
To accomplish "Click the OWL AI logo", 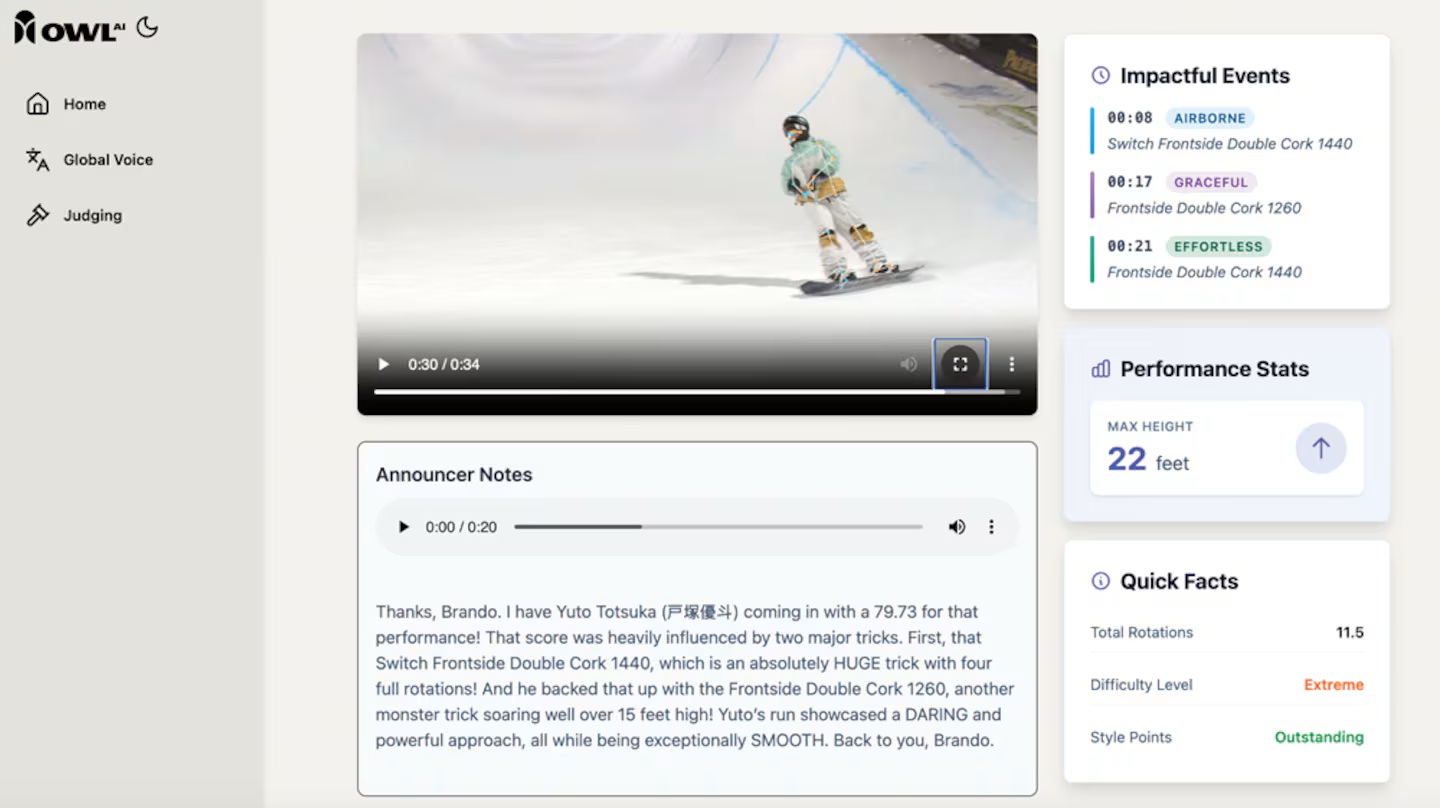I will pos(69,28).
